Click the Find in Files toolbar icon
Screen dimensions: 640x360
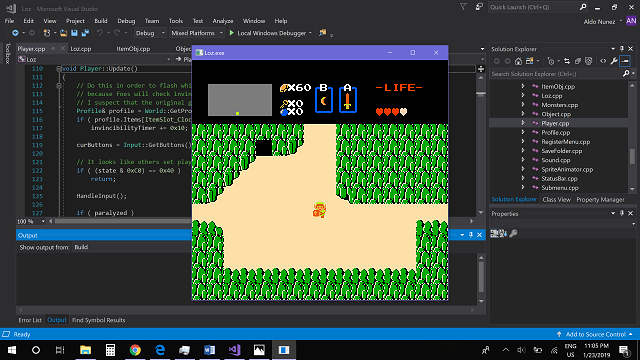click(x=322, y=33)
